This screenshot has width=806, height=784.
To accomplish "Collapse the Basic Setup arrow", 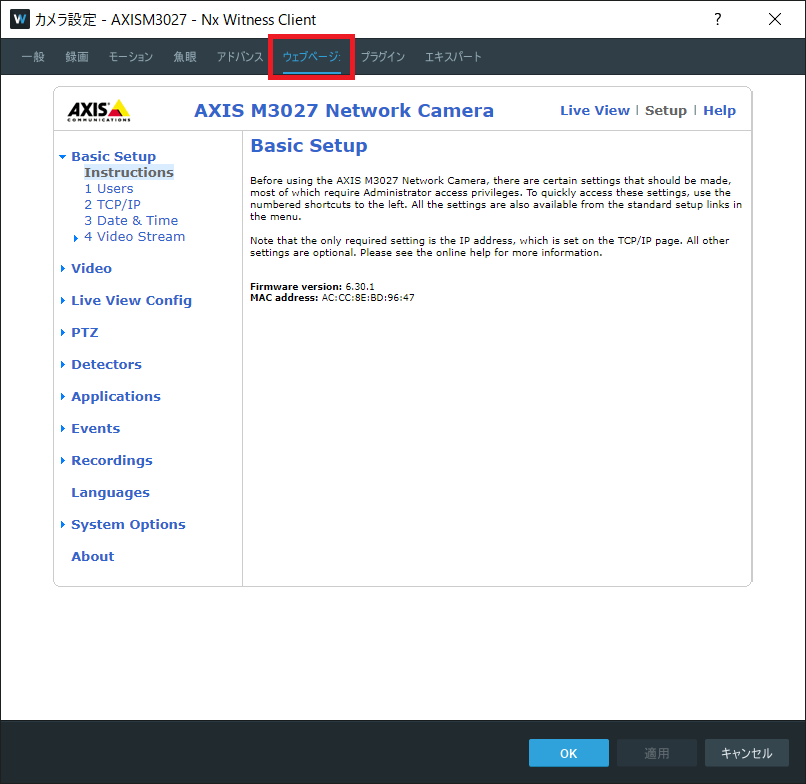I will pyautogui.click(x=63, y=157).
